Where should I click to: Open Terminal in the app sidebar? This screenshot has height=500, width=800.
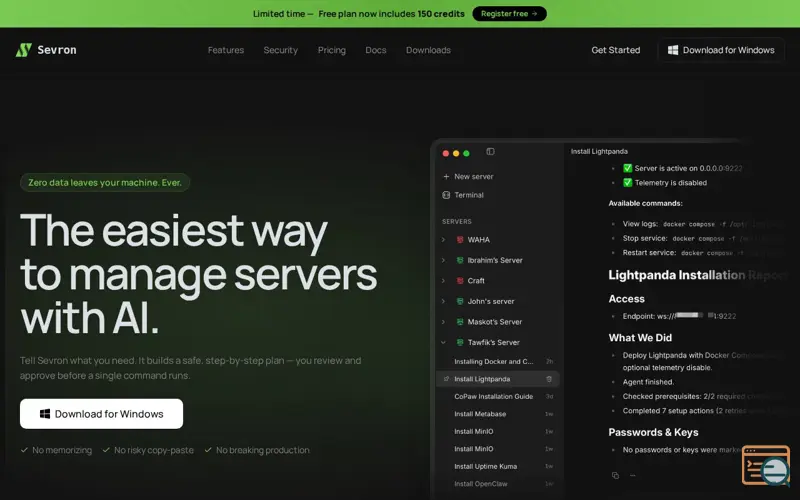(x=463, y=195)
